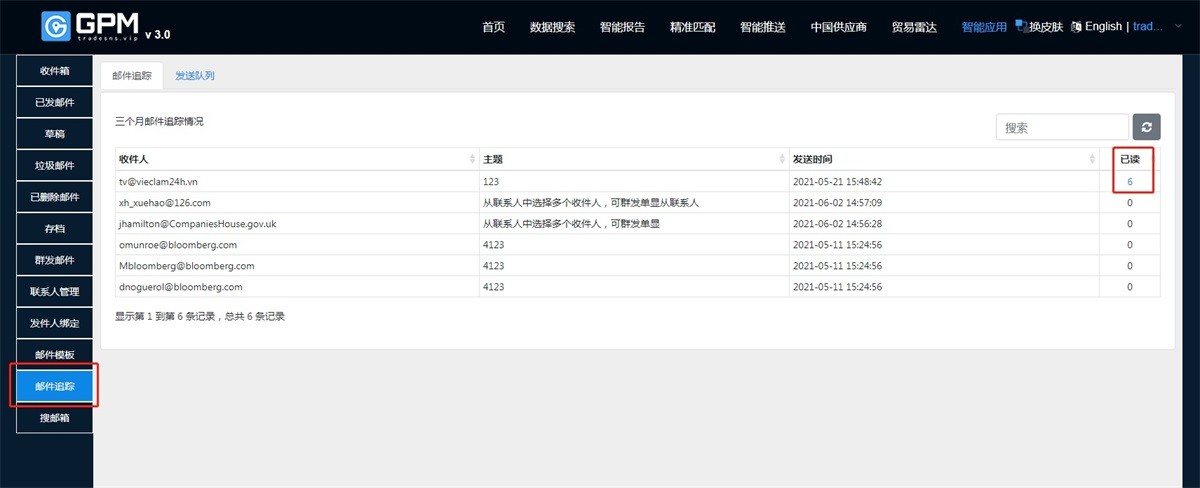1200x488 pixels.
Task: Click the 换皮肤 skin switch icon
Action: [1021, 24]
